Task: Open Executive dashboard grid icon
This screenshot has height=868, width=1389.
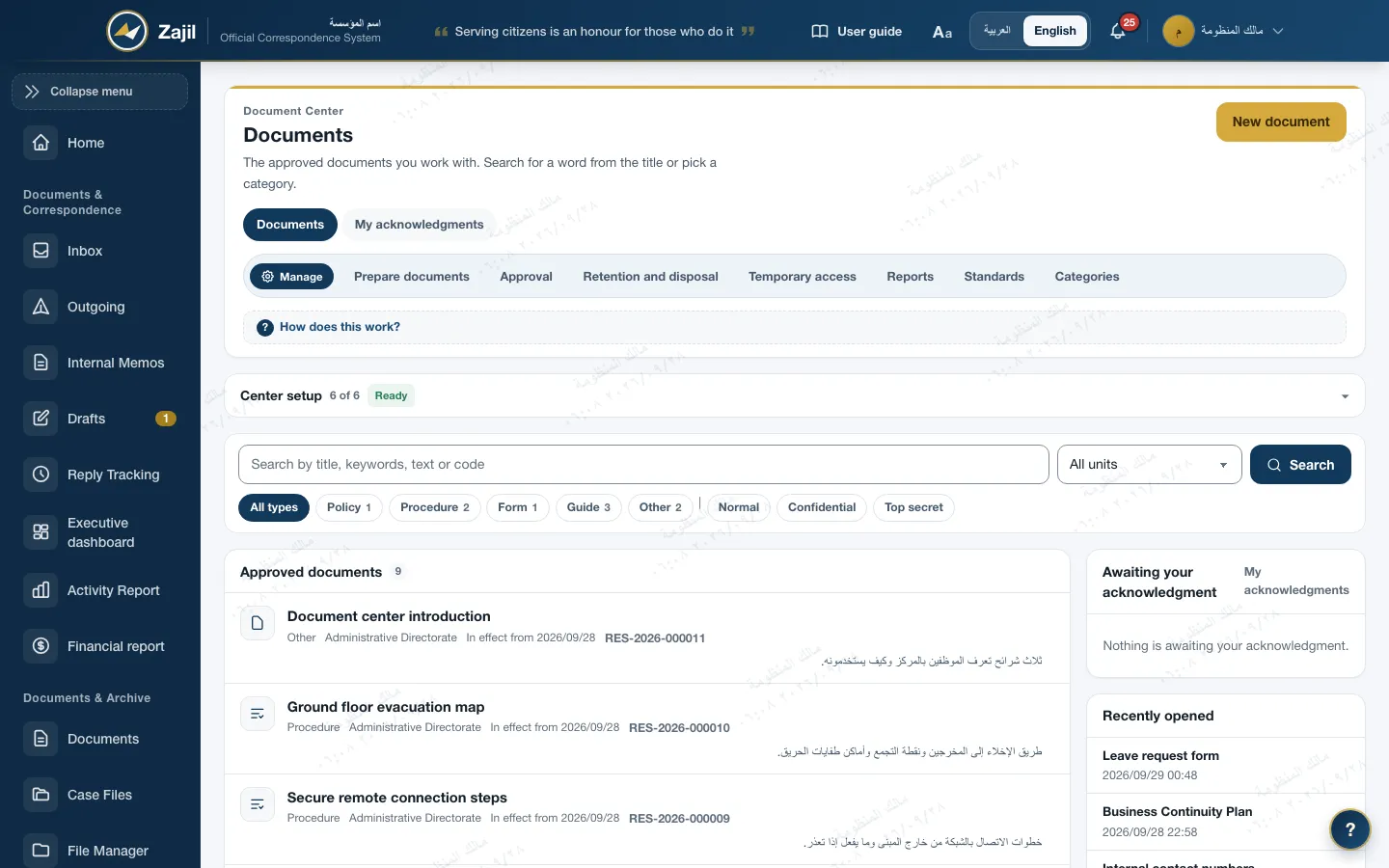Action: click(x=41, y=532)
